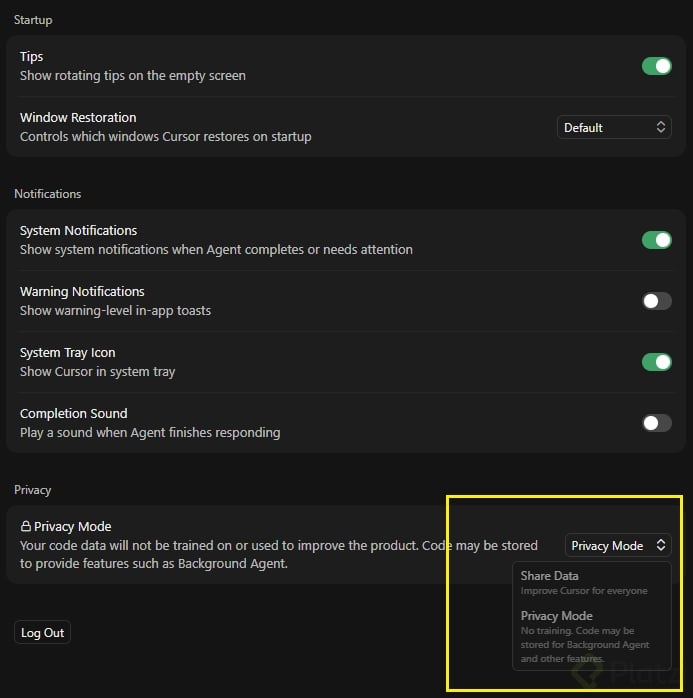
Task: Click the Startup section heading
Action: 33,20
